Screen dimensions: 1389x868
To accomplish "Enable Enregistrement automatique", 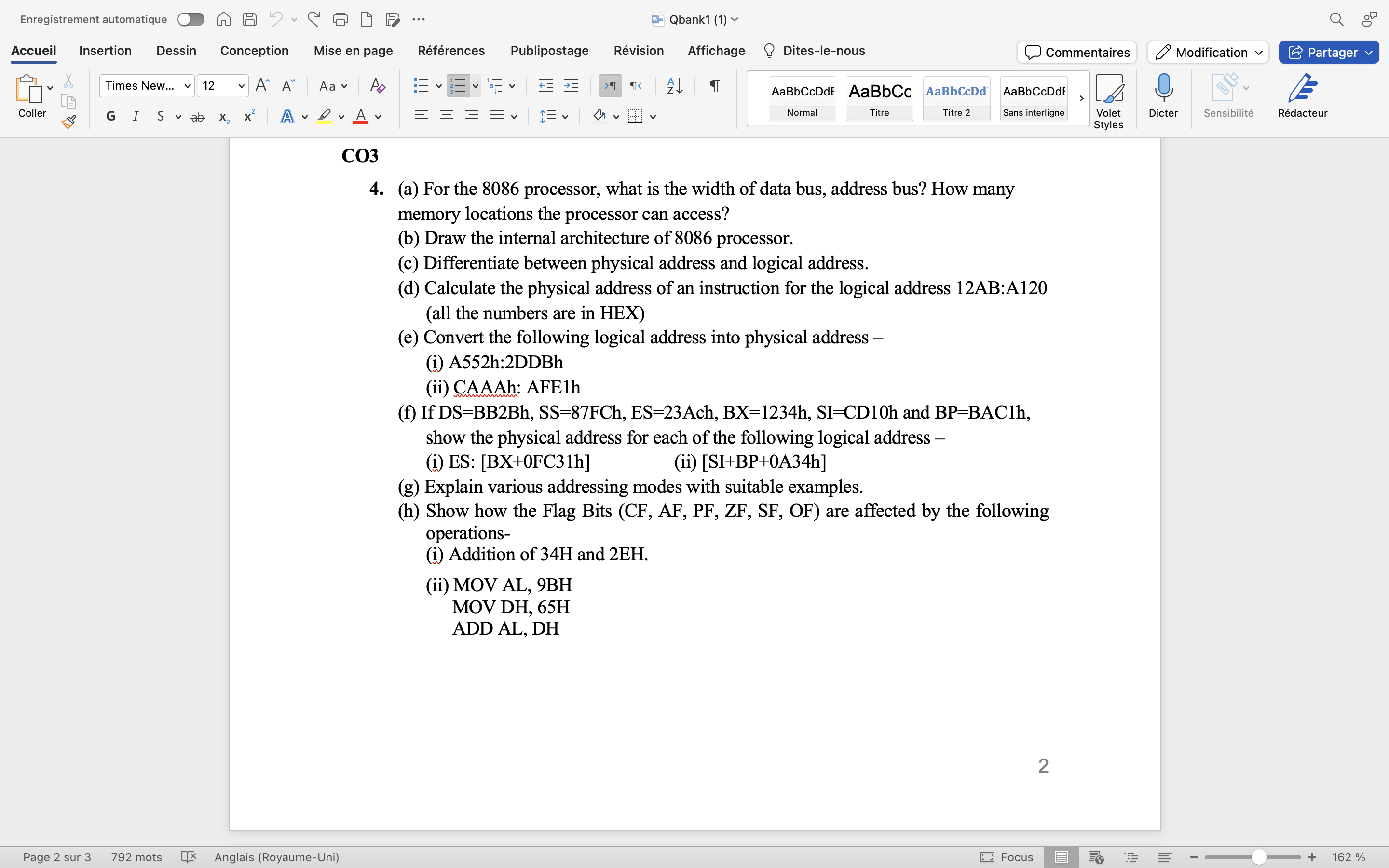I will (190, 19).
